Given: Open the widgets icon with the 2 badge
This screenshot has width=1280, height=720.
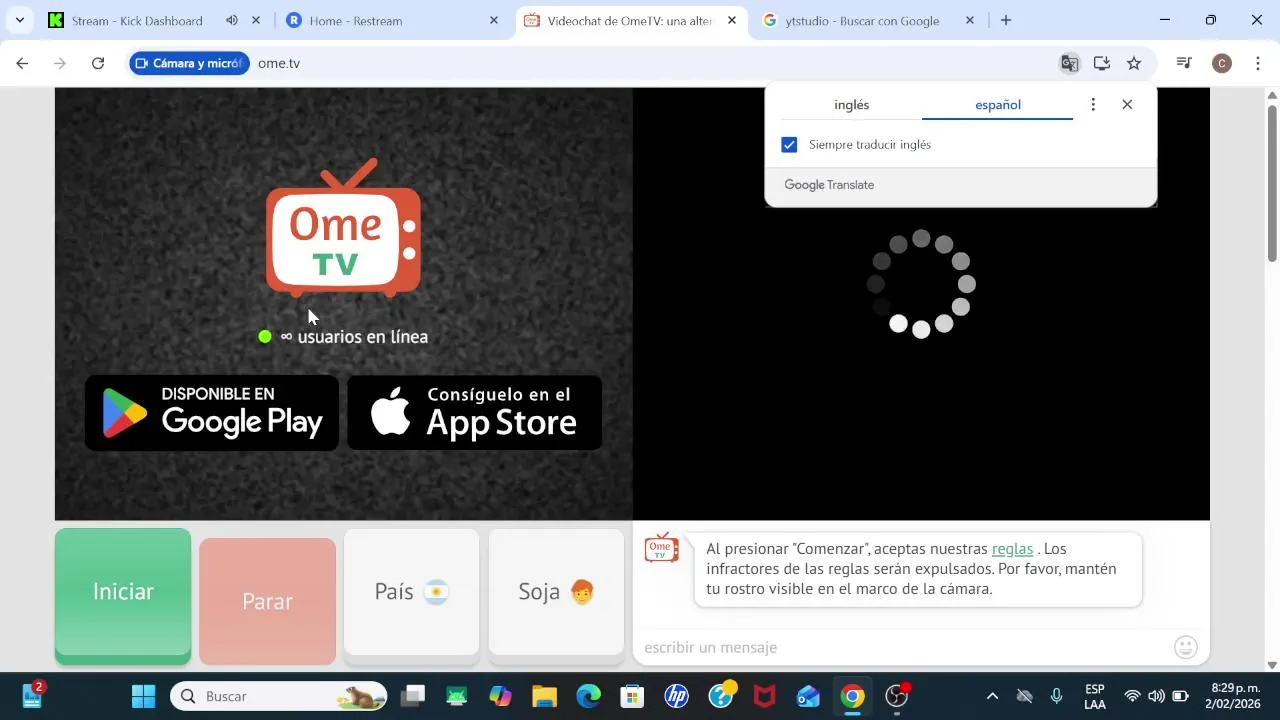Looking at the screenshot, I should coord(32,695).
